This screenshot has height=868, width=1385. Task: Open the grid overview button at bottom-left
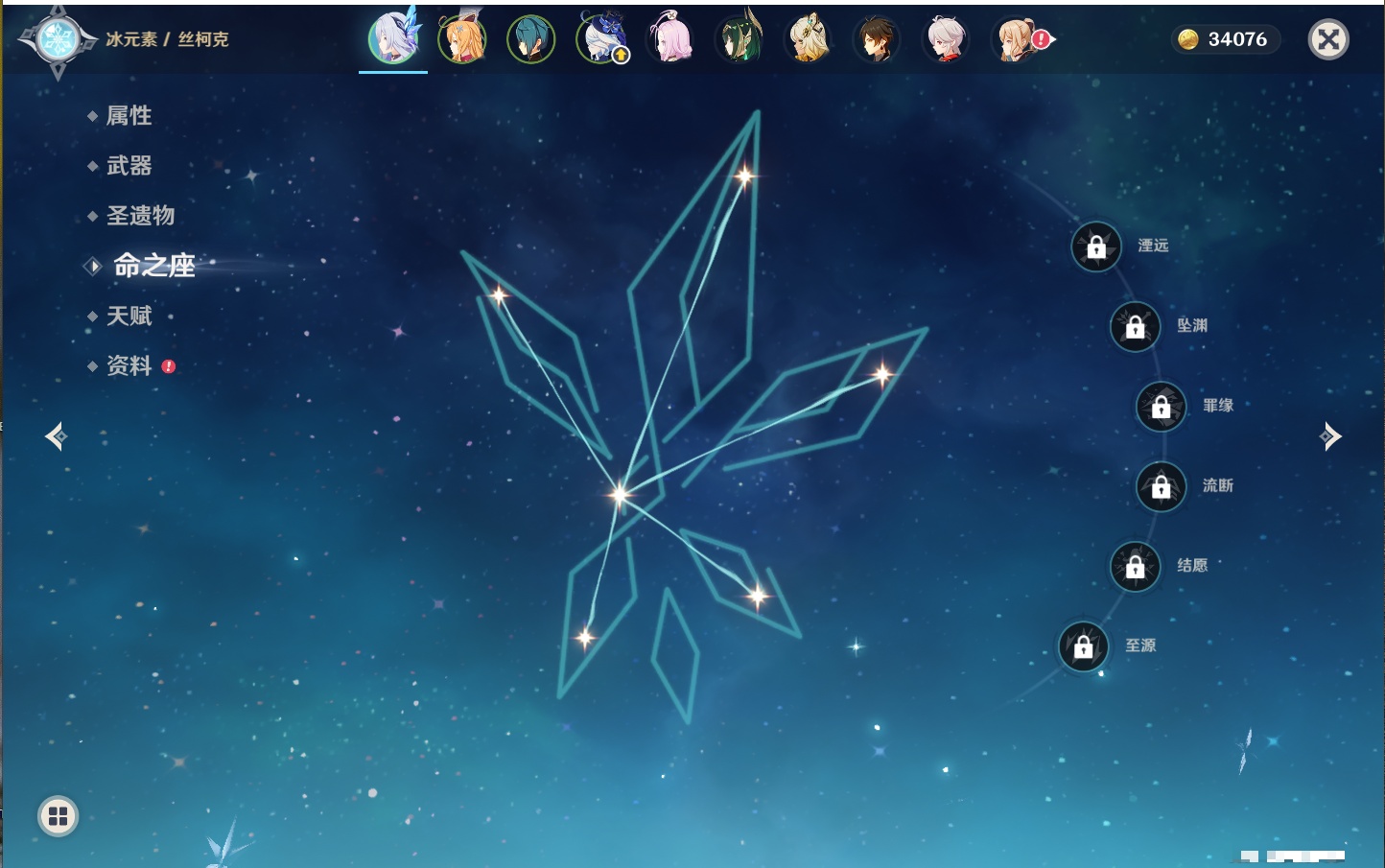[58, 816]
